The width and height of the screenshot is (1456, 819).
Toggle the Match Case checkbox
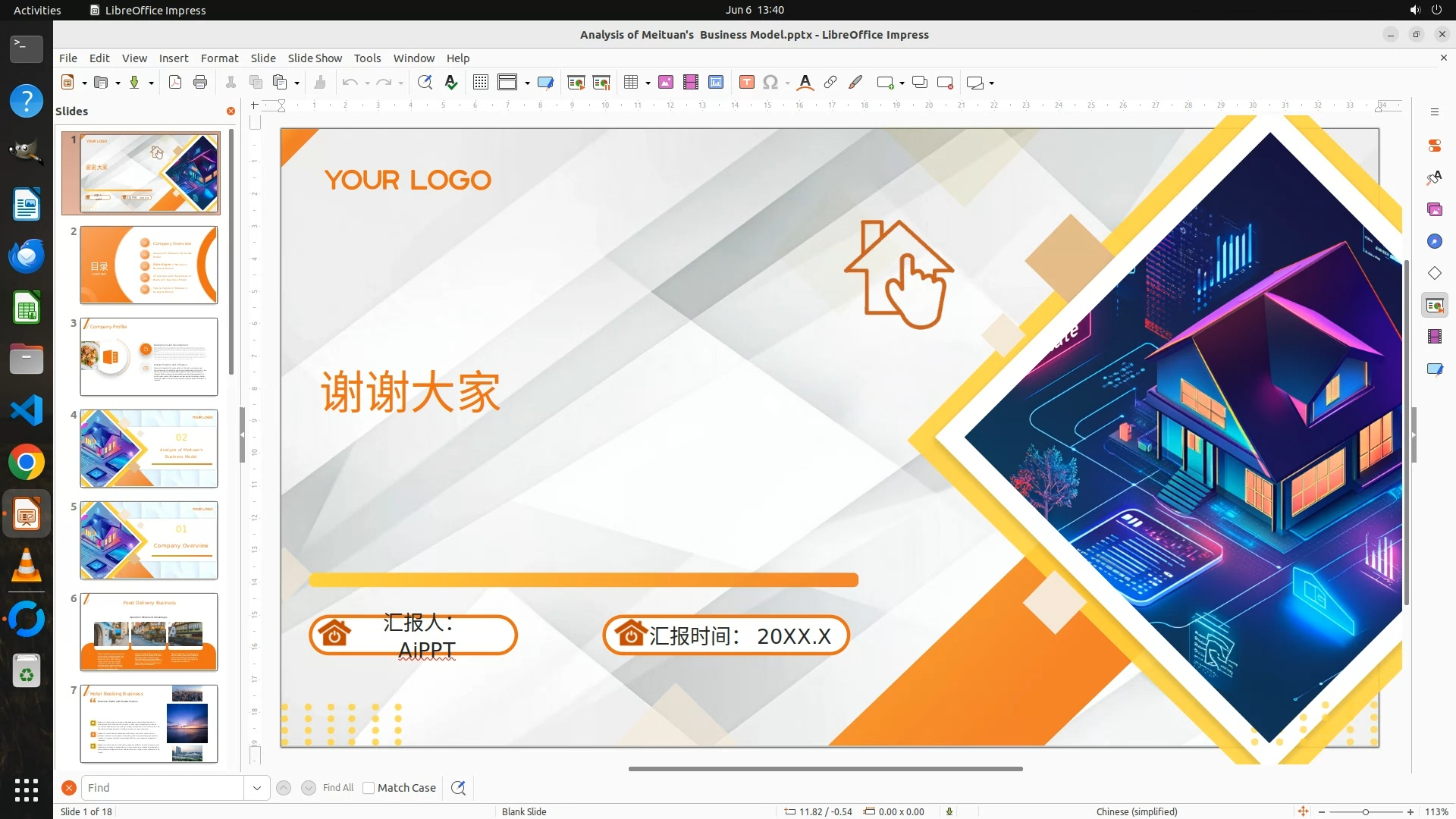click(x=369, y=788)
